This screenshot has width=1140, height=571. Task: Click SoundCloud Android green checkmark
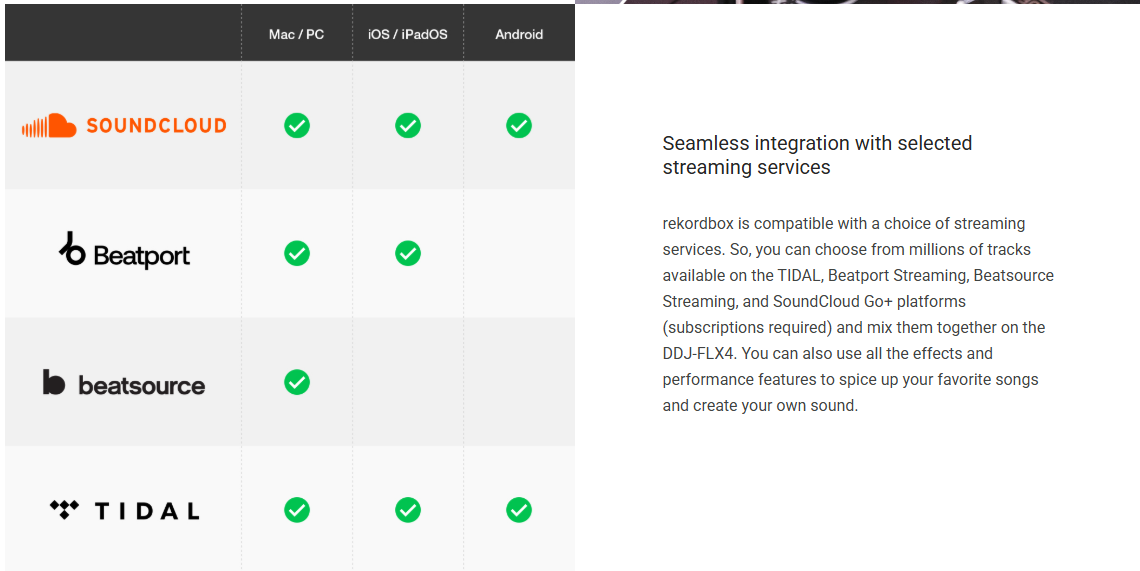click(519, 125)
